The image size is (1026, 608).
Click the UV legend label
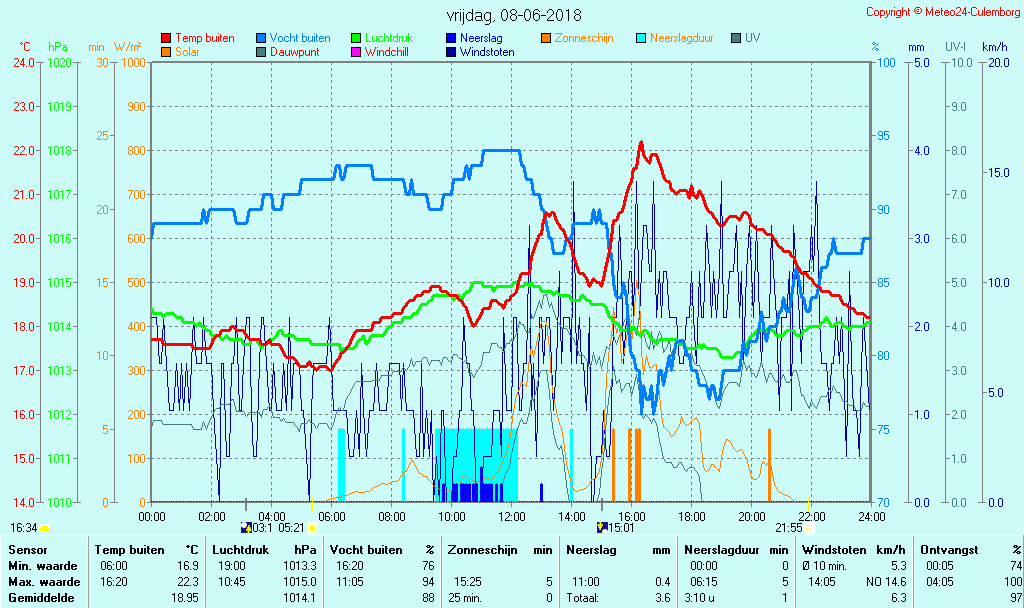point(752,38)
